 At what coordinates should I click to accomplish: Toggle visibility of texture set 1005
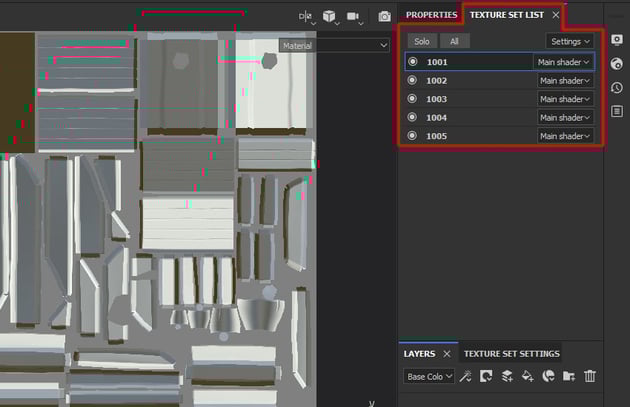pos(412,136)
